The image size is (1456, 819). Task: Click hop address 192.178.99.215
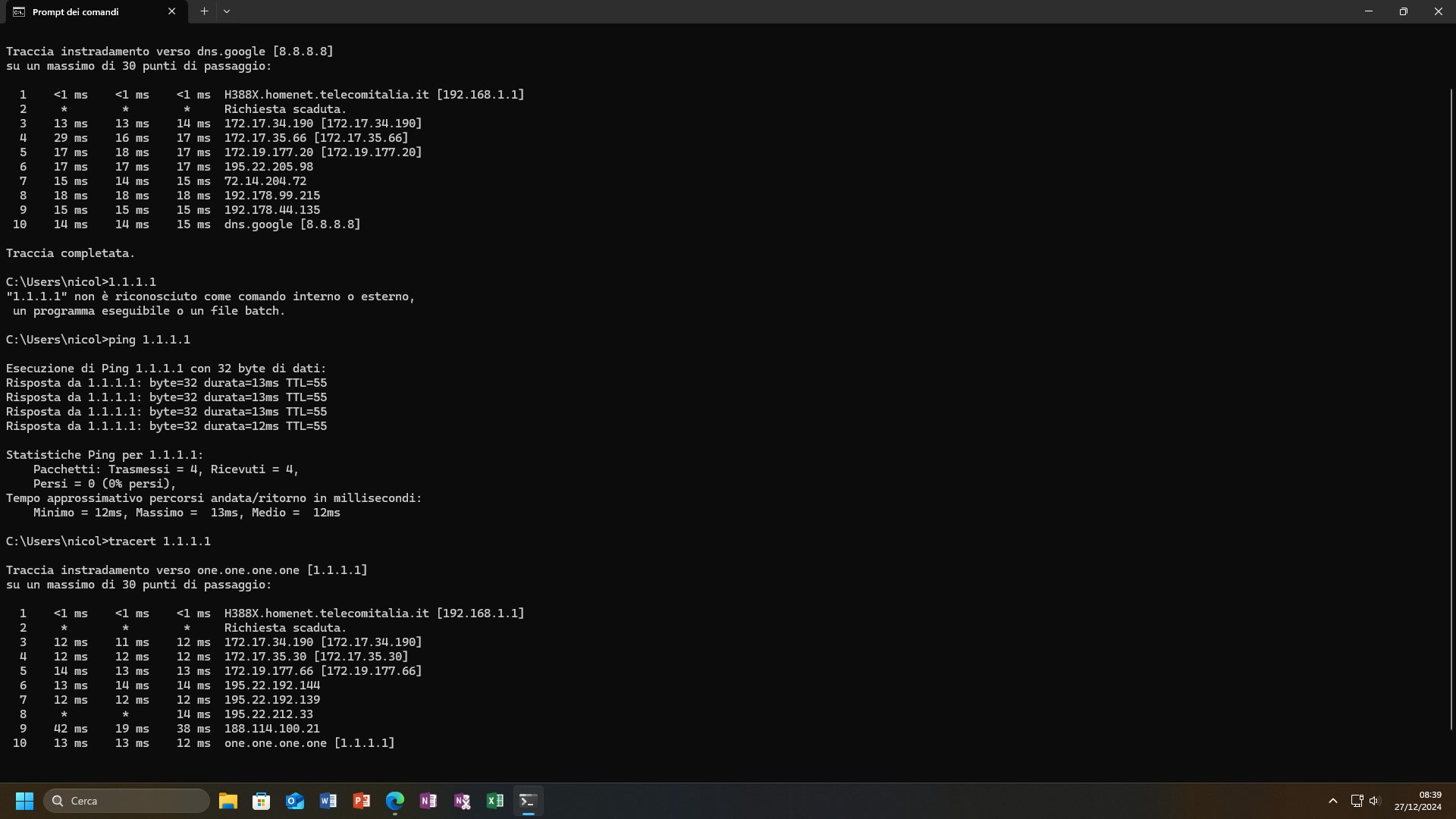click(x=272, y=196)
